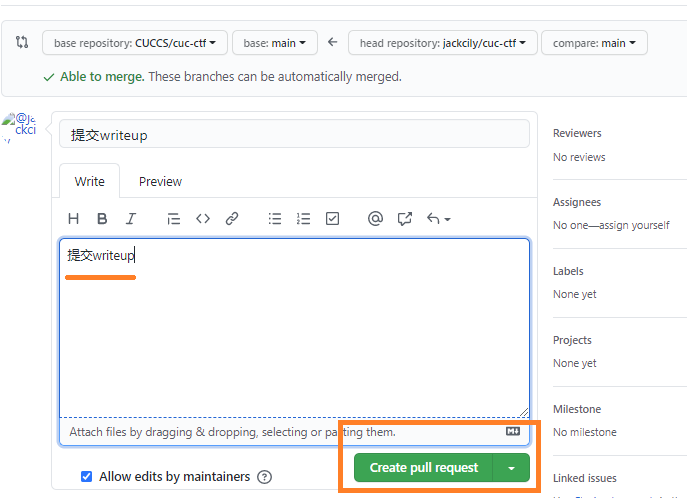Click 'None yet' under Projects

[x=574, y=363]
